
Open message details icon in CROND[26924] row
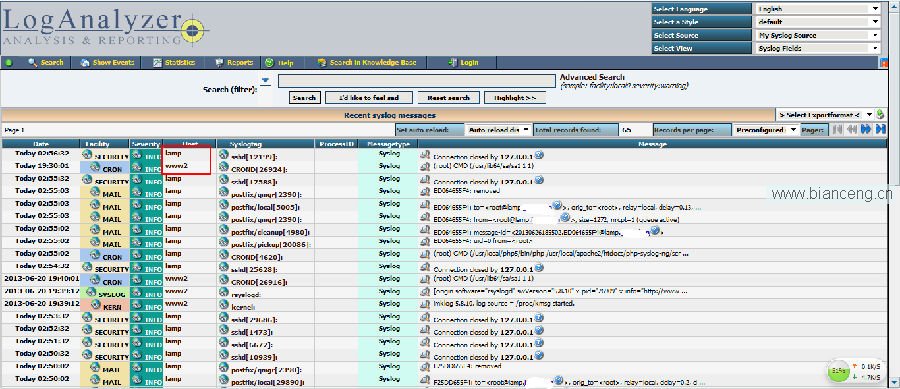425,167
